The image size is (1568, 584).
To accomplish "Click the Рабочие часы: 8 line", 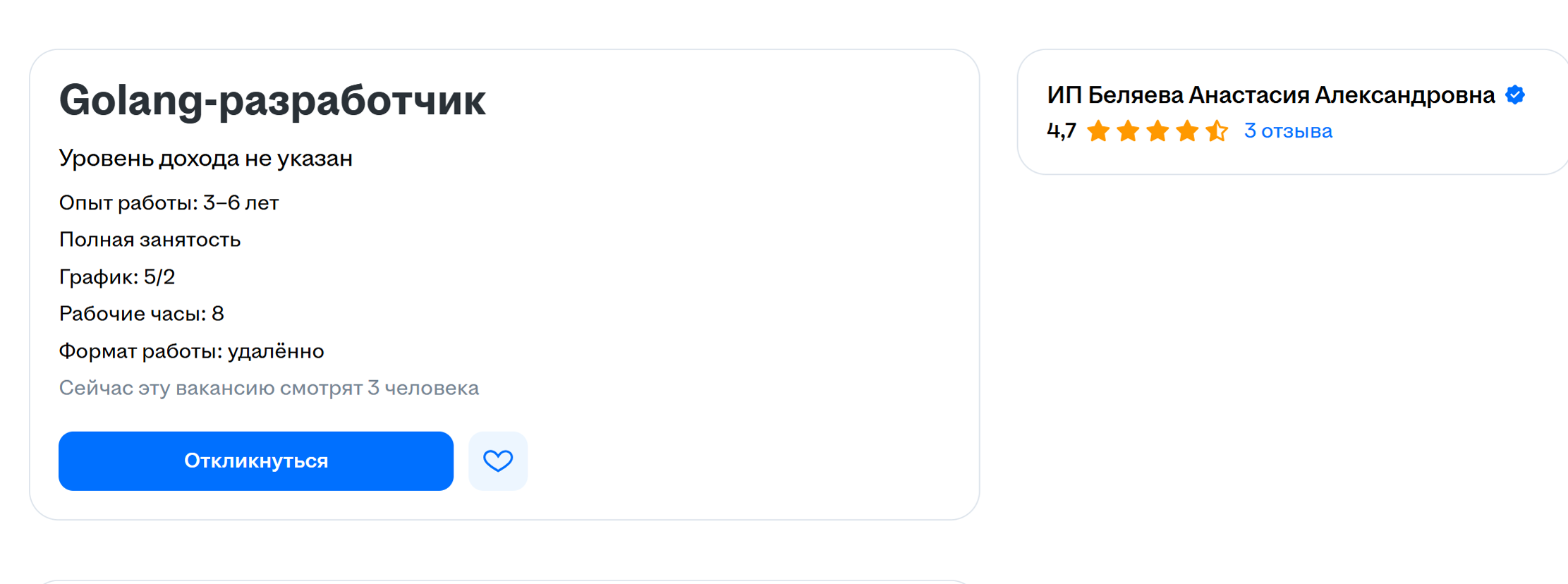I will tap(141, 314).
